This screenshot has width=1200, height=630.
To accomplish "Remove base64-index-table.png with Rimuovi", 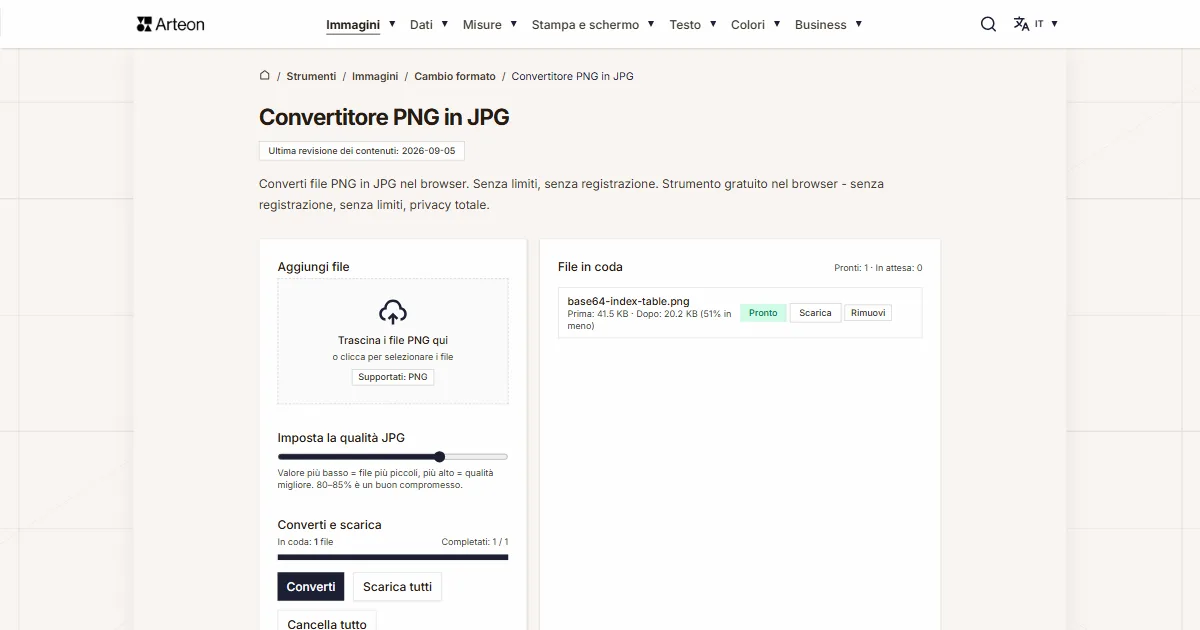I will point(867,313).
